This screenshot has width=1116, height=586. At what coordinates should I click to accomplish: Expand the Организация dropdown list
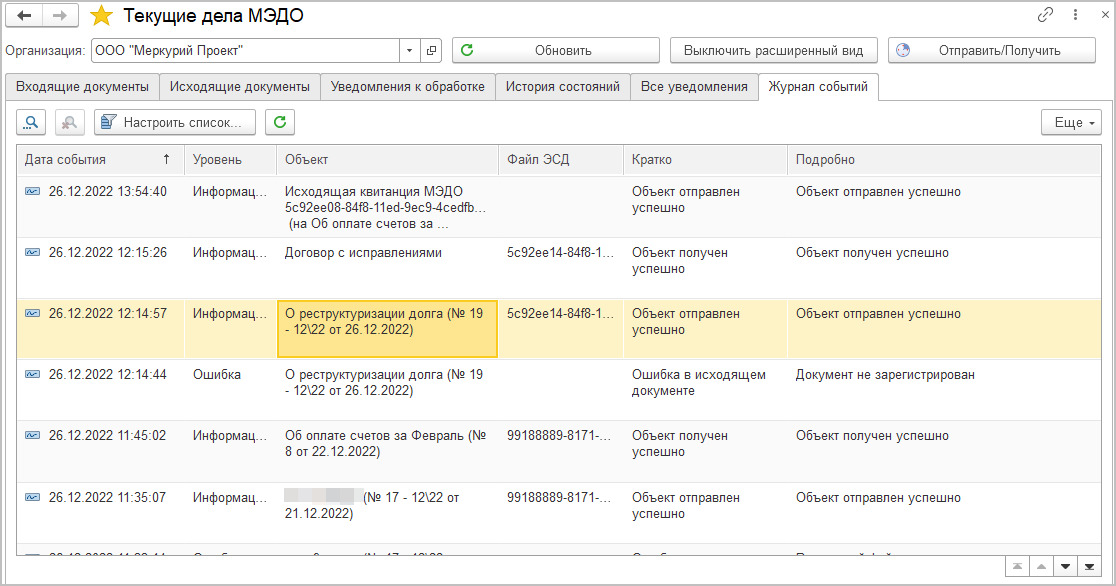[x=410, y=50]
